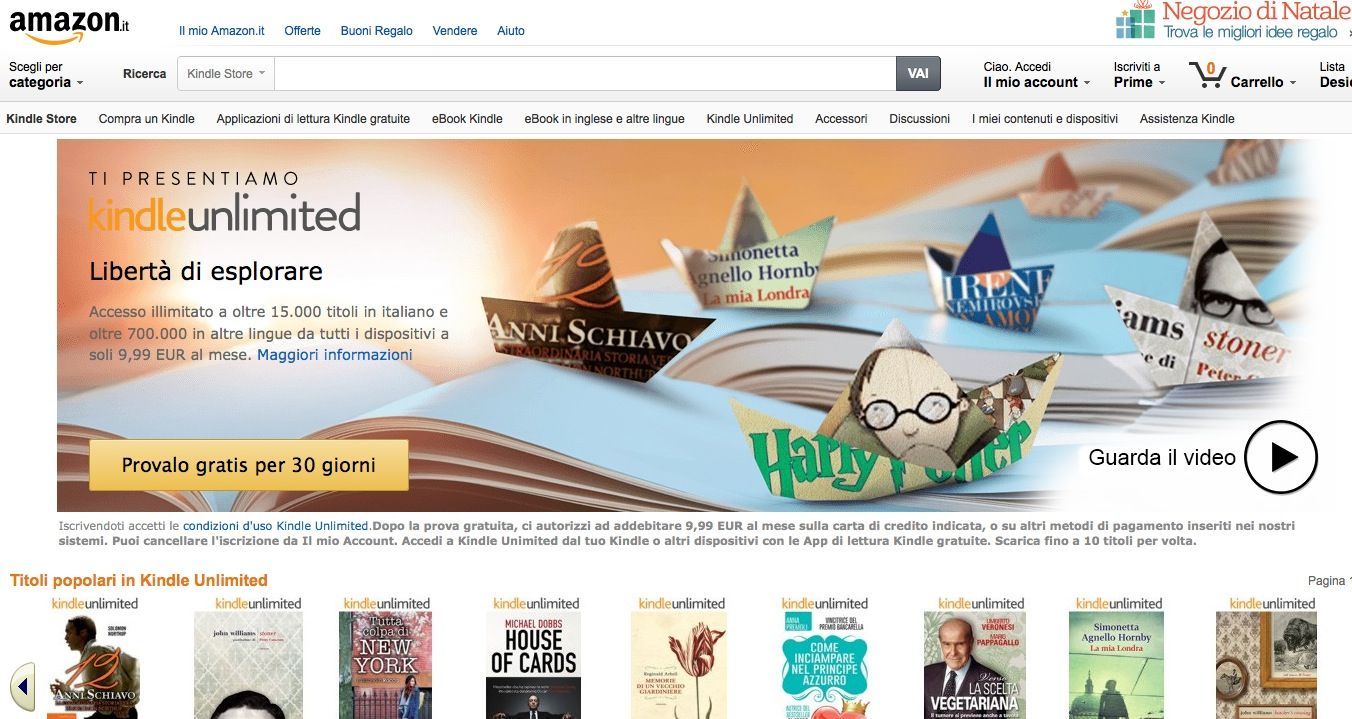Open the Negozio di Natale gift banner
The image size is (1352, 719).
[1233, 22]
